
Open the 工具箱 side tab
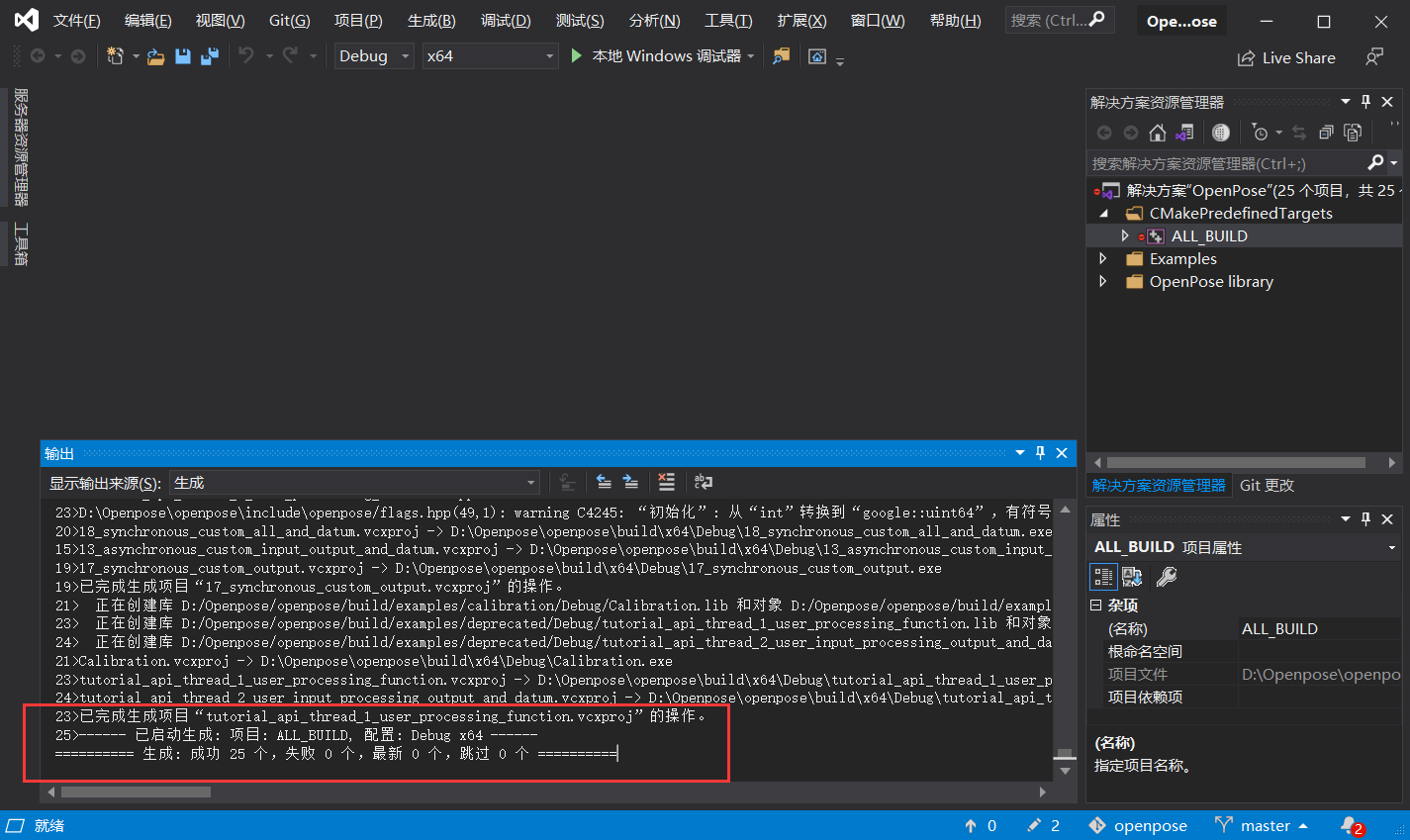point(21,244)
